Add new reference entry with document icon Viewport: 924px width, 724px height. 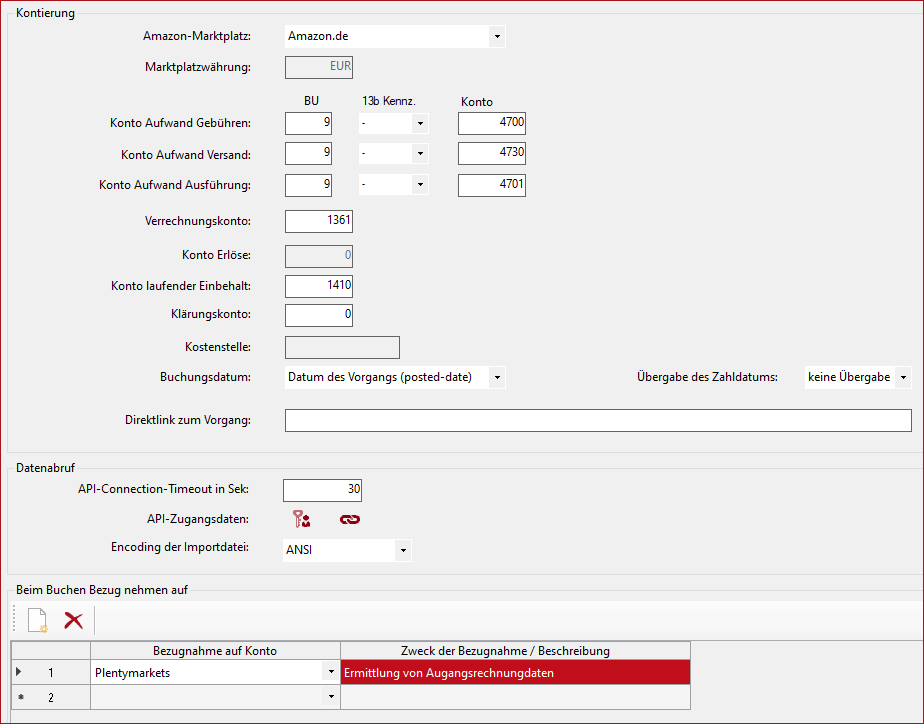[x=37, y=620]
